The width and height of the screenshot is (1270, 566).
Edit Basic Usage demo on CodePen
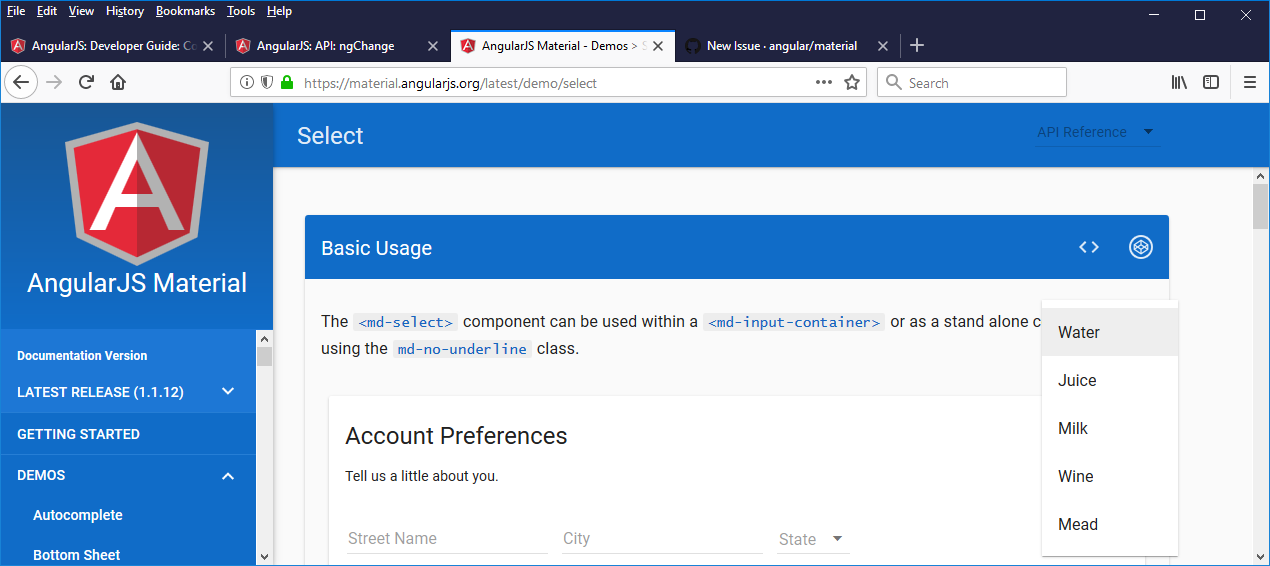point(1141,247)
